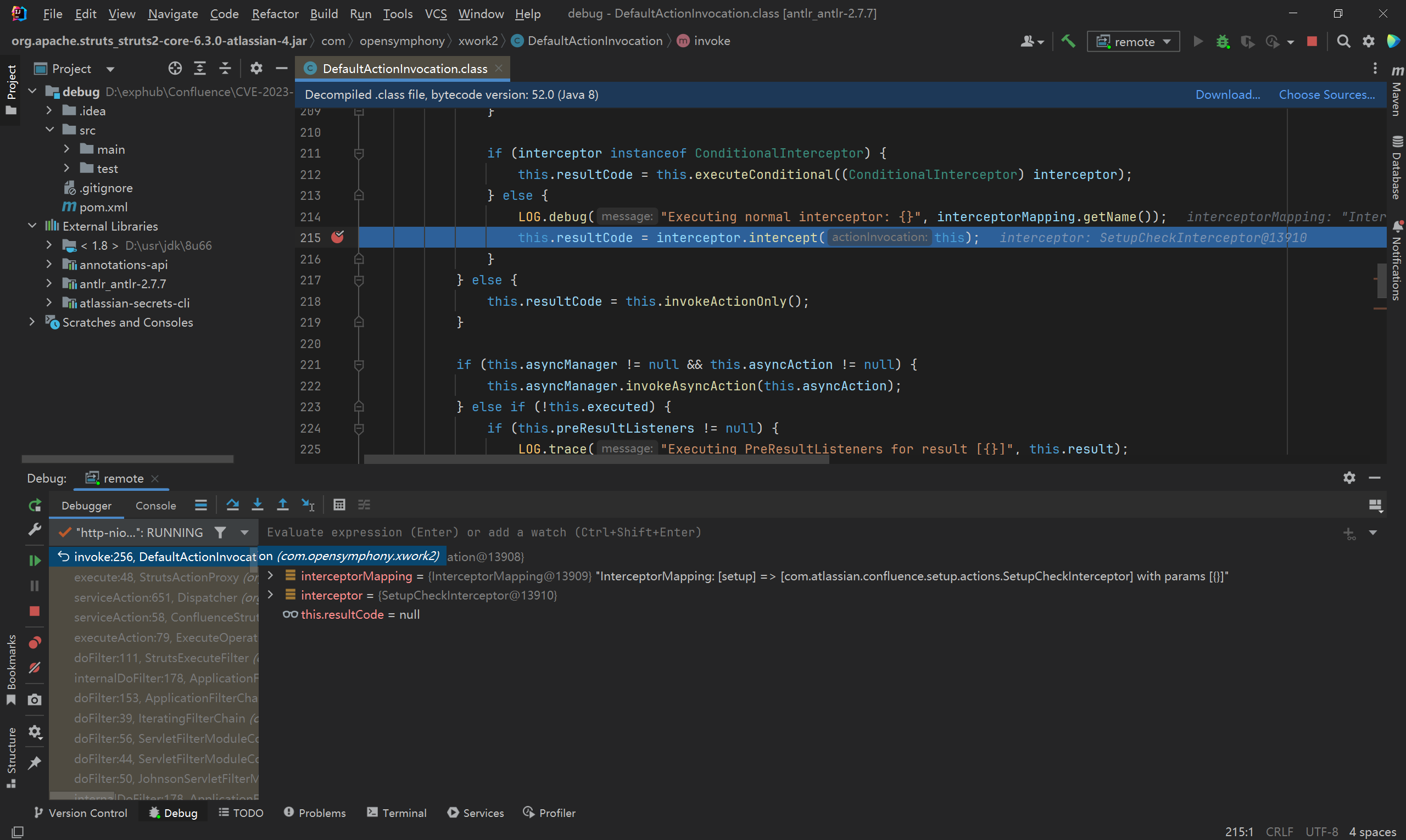Open the thread selector dropdown arrow
Screen dimensions: 1406x840
tap(244, 532)
